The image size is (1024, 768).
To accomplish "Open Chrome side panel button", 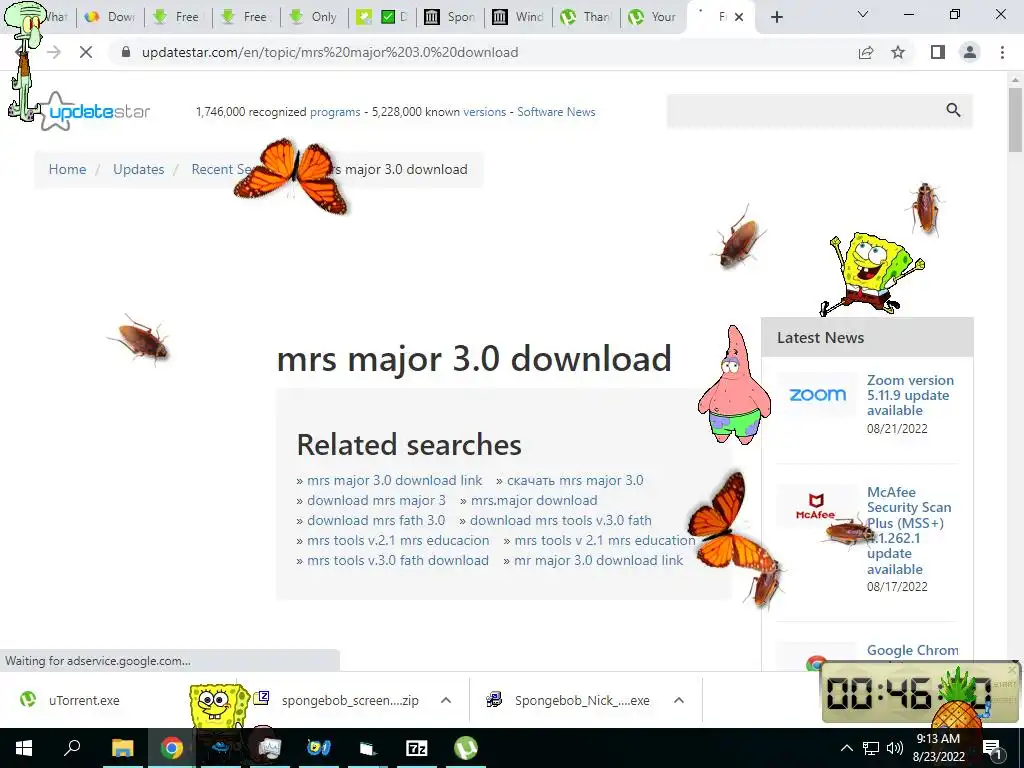I will 938,52.
